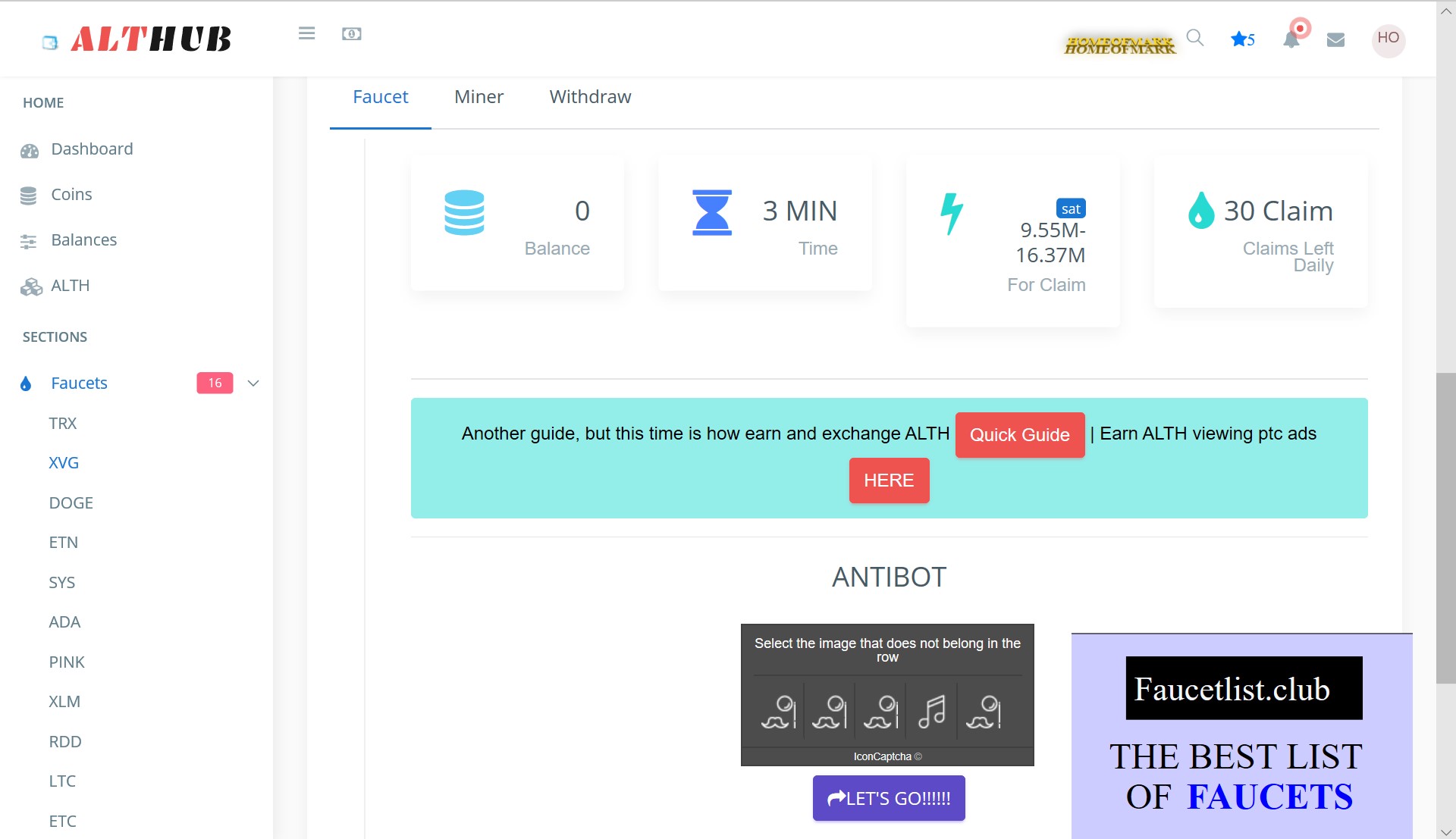Select the music note captcha image

pyautogui.click(x=932, y=711)
